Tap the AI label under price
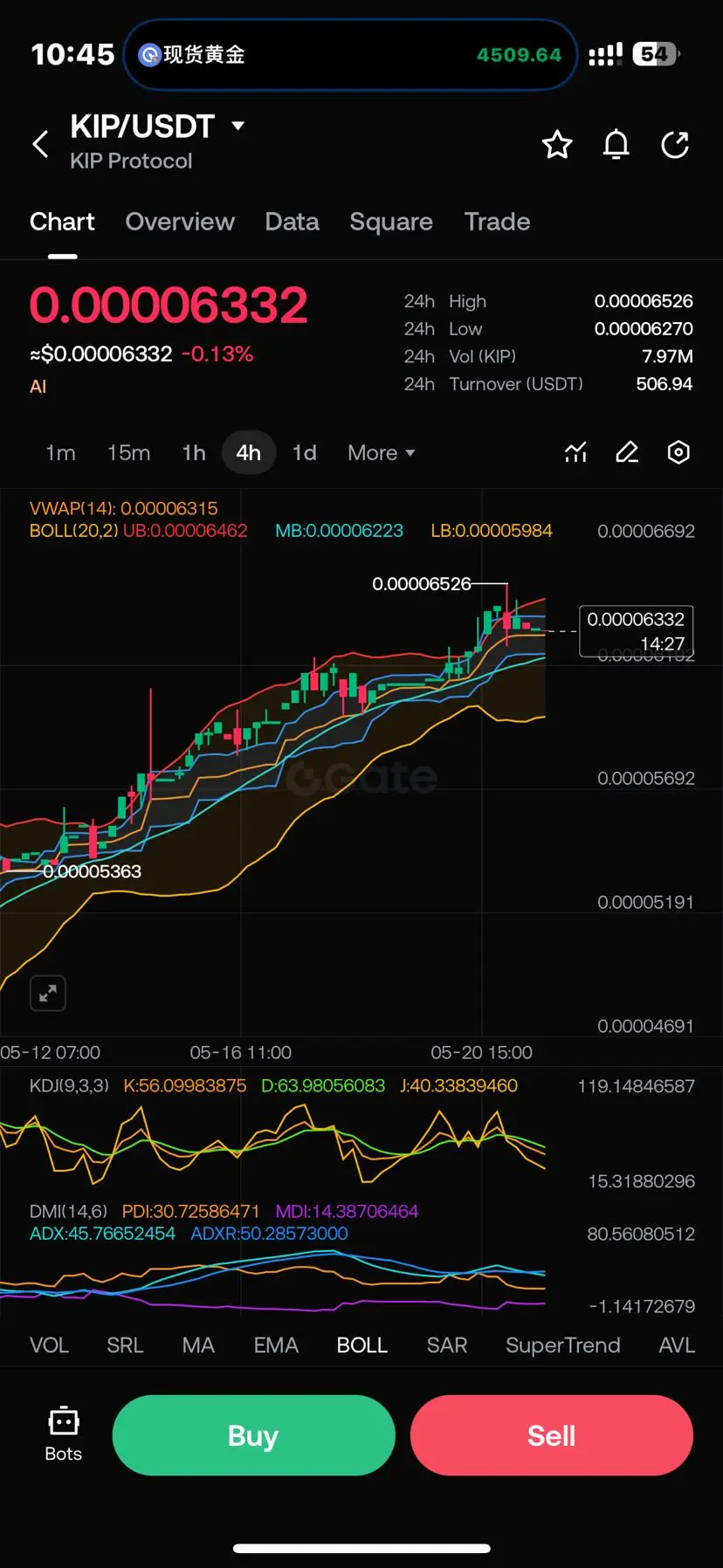The height and width of the screenshot is (1568, 723). (x=38, y=387)
